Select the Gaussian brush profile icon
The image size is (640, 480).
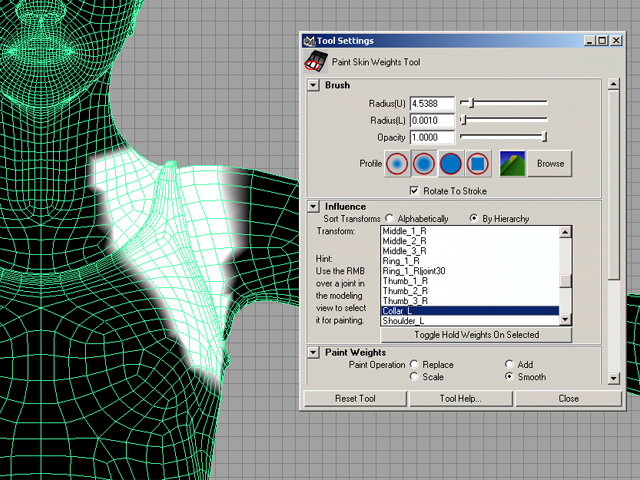(397, 164)
